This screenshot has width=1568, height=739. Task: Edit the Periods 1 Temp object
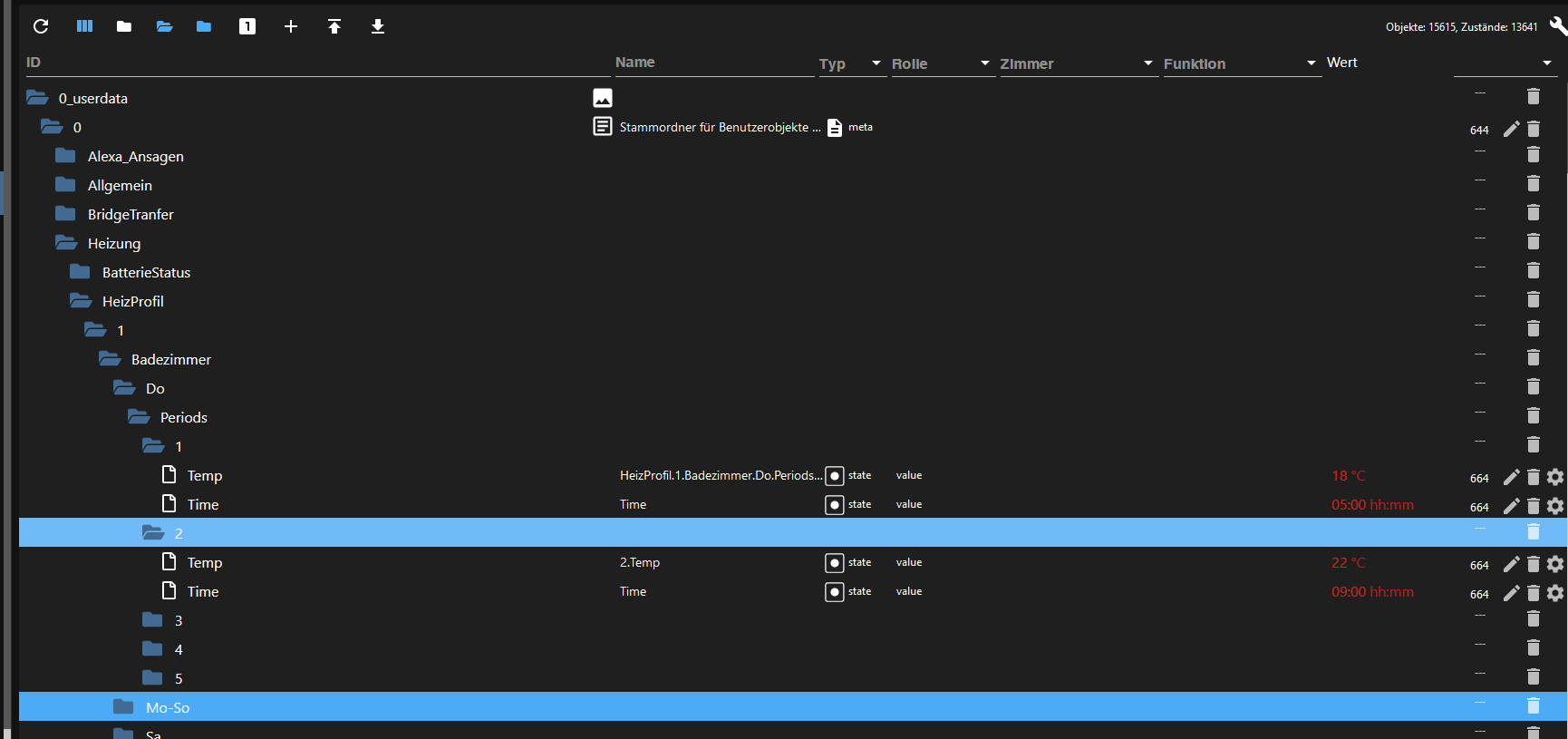tap(1511, 477)
